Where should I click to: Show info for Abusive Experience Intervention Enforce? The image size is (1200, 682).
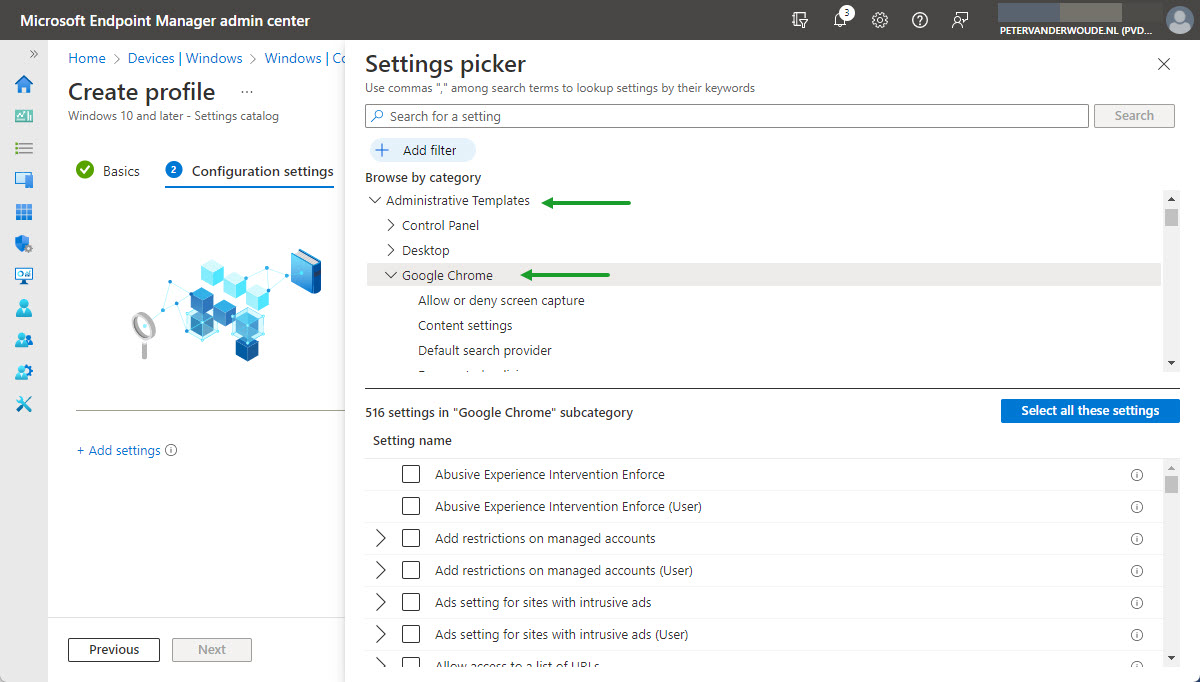[1136, 475]
